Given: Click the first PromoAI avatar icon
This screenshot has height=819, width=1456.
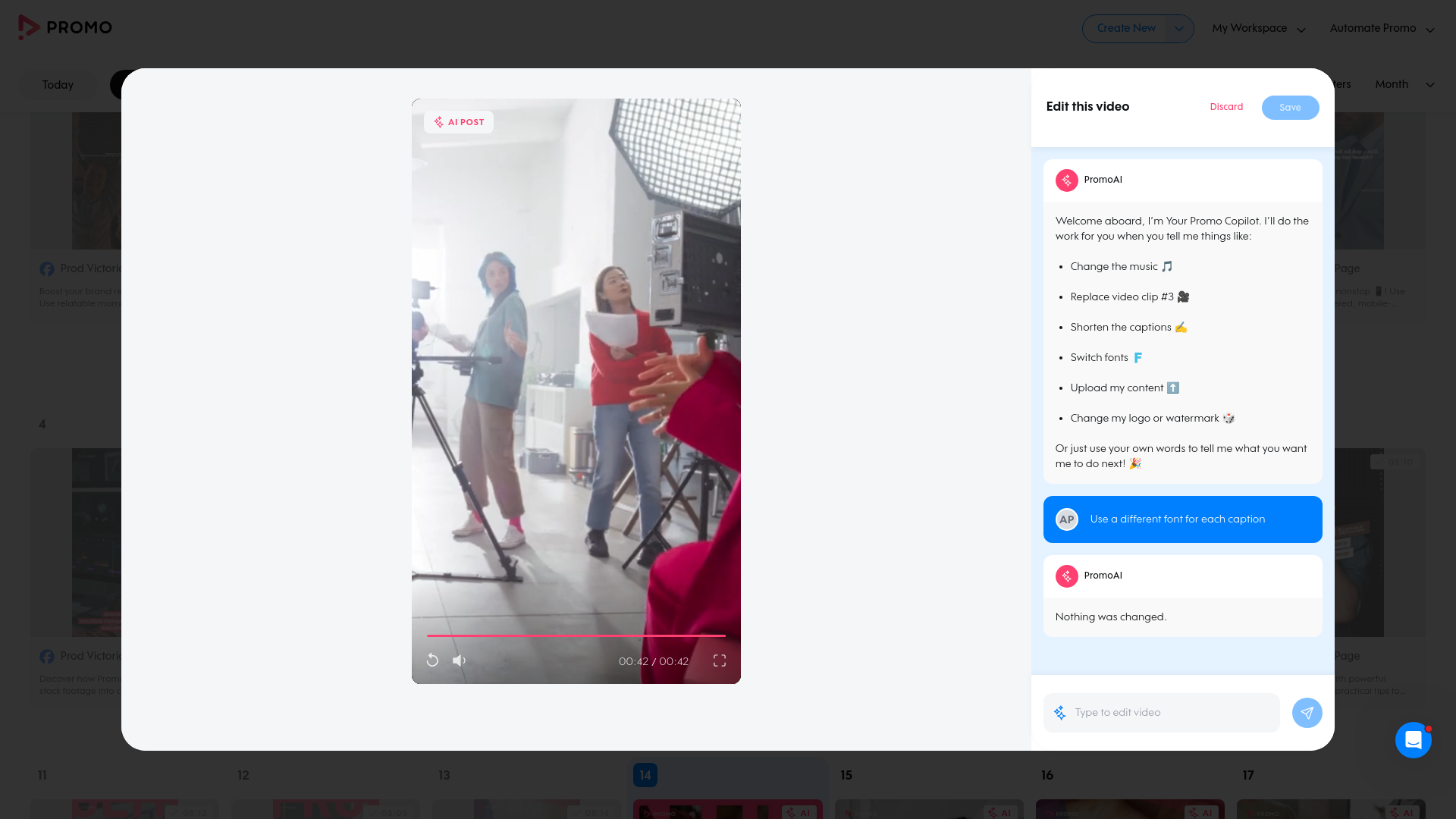Looking at the screenshot, I should click(1067, 180).
